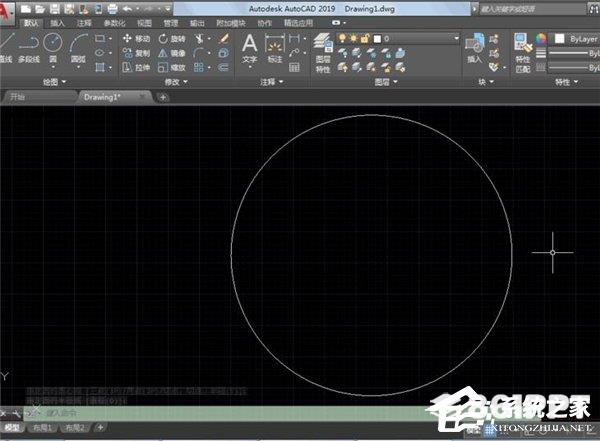Click the Trim scissors icon
The image size is (600, 441).
199,39
